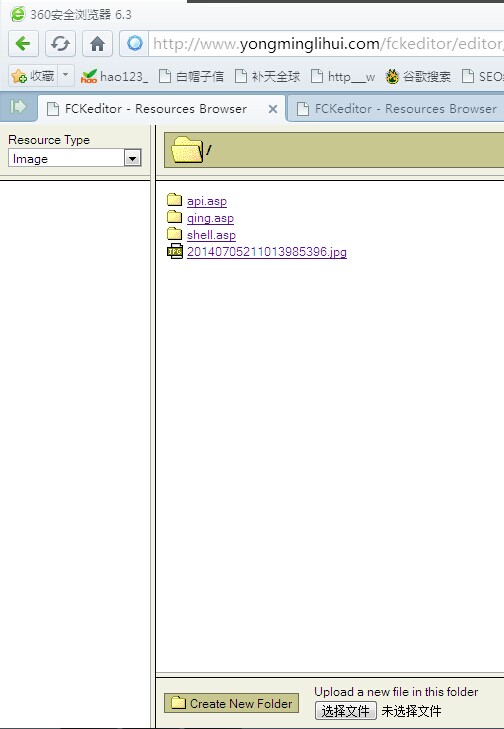Click the 未选择文件 status text
The width and height of the screenshot is (504, 729).
(x=411, y=711)
